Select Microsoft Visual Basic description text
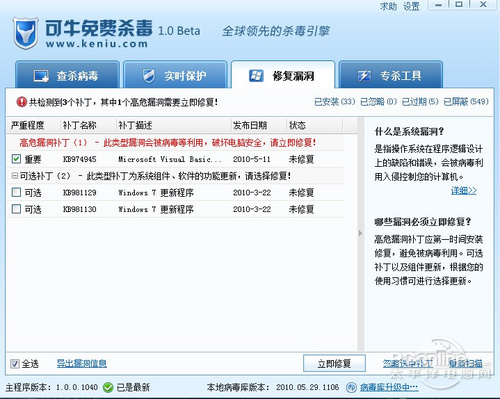Image resolution: width=500 pixels, height=399 pixels. (x=170, y=159)
